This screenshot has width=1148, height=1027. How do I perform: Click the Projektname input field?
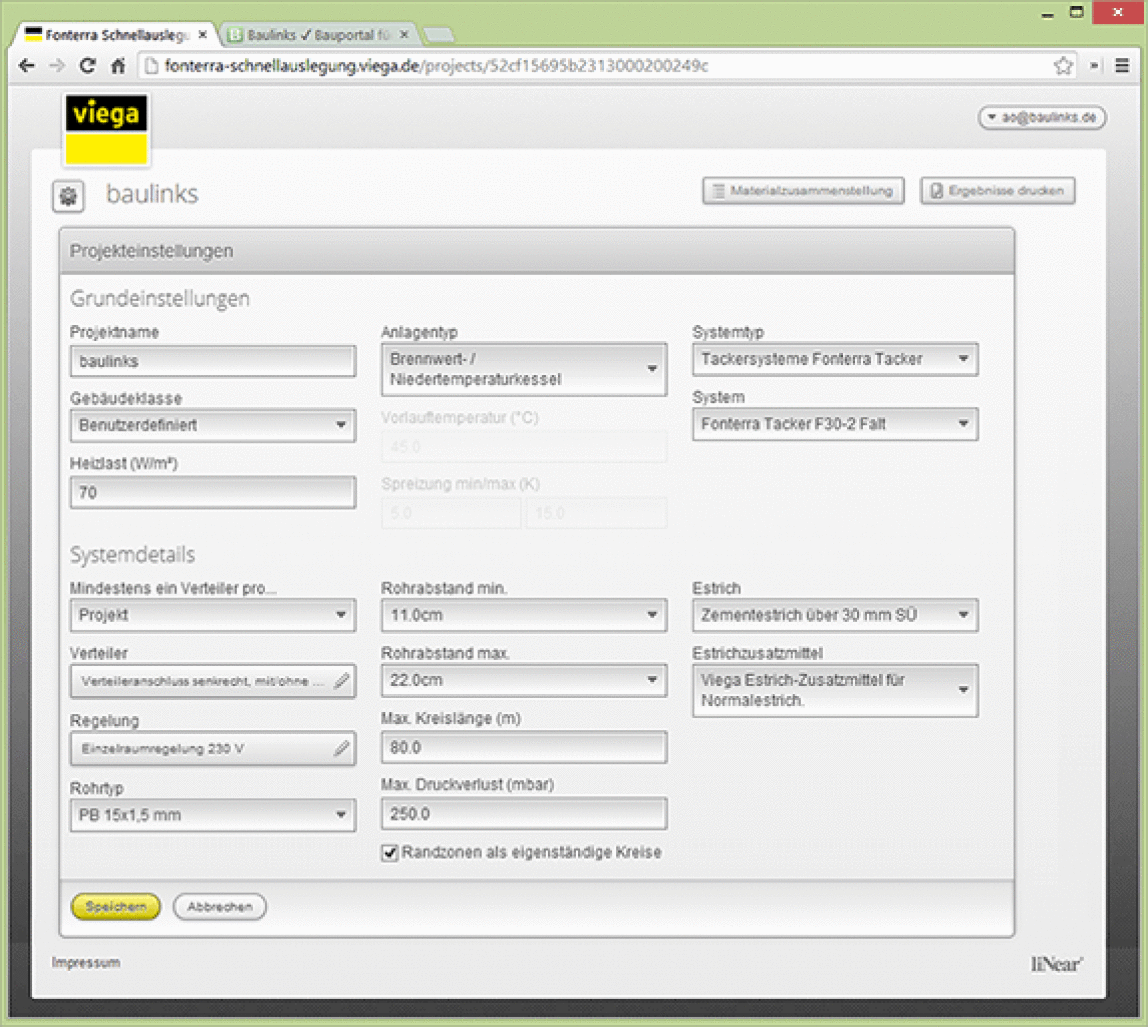pos(212,362)
